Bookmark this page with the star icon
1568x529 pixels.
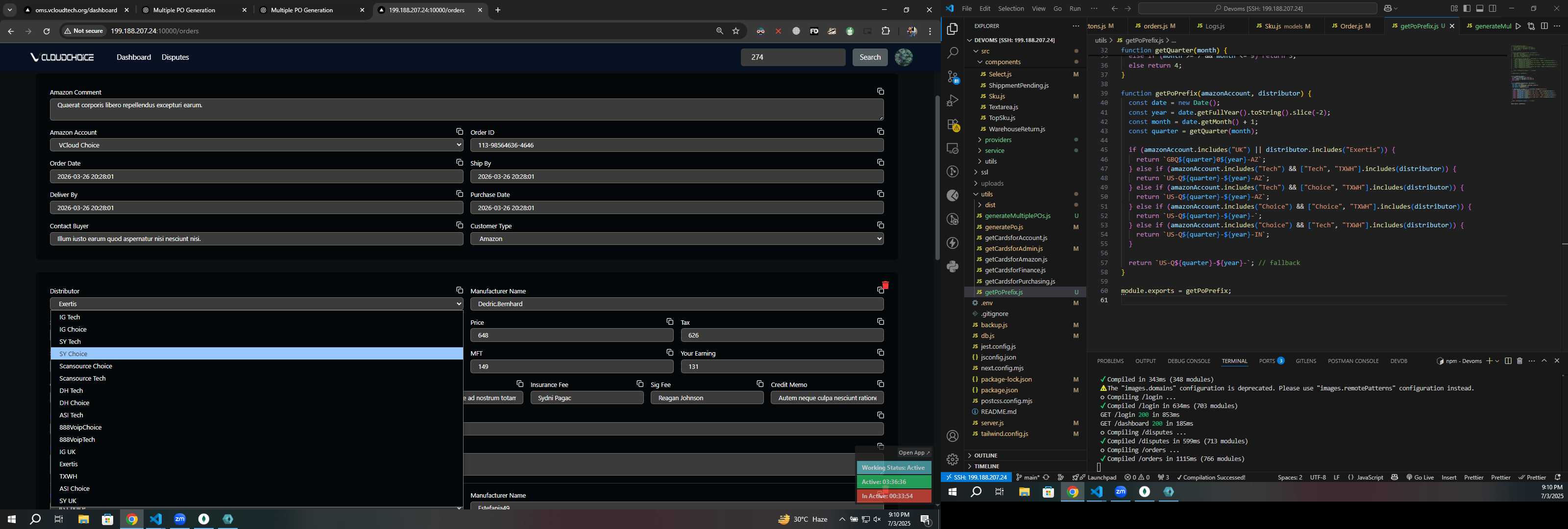[x=736, y=31]
